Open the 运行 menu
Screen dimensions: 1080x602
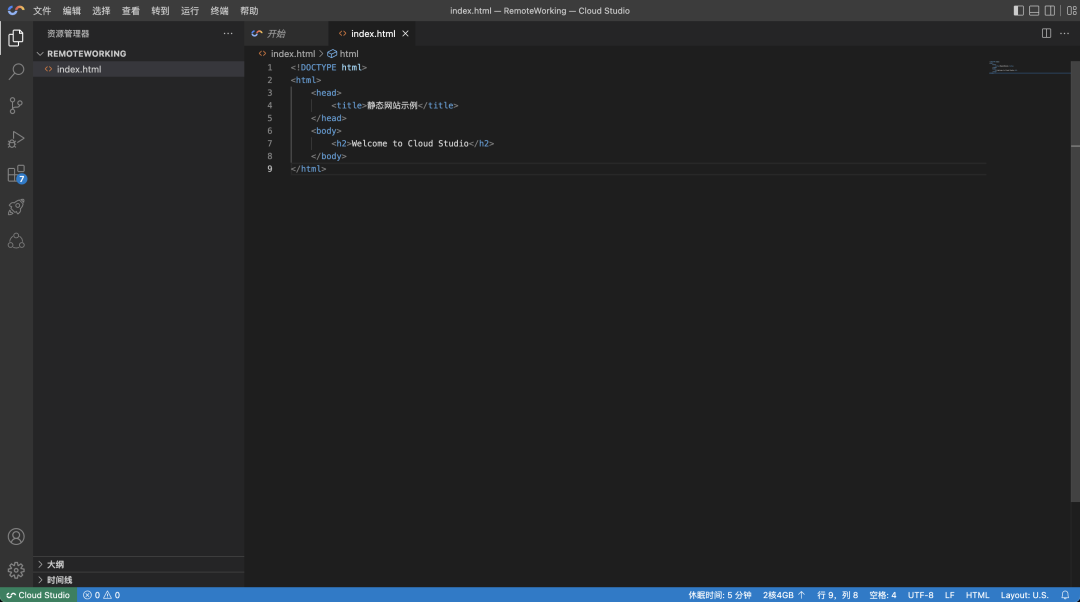[190, 11]
